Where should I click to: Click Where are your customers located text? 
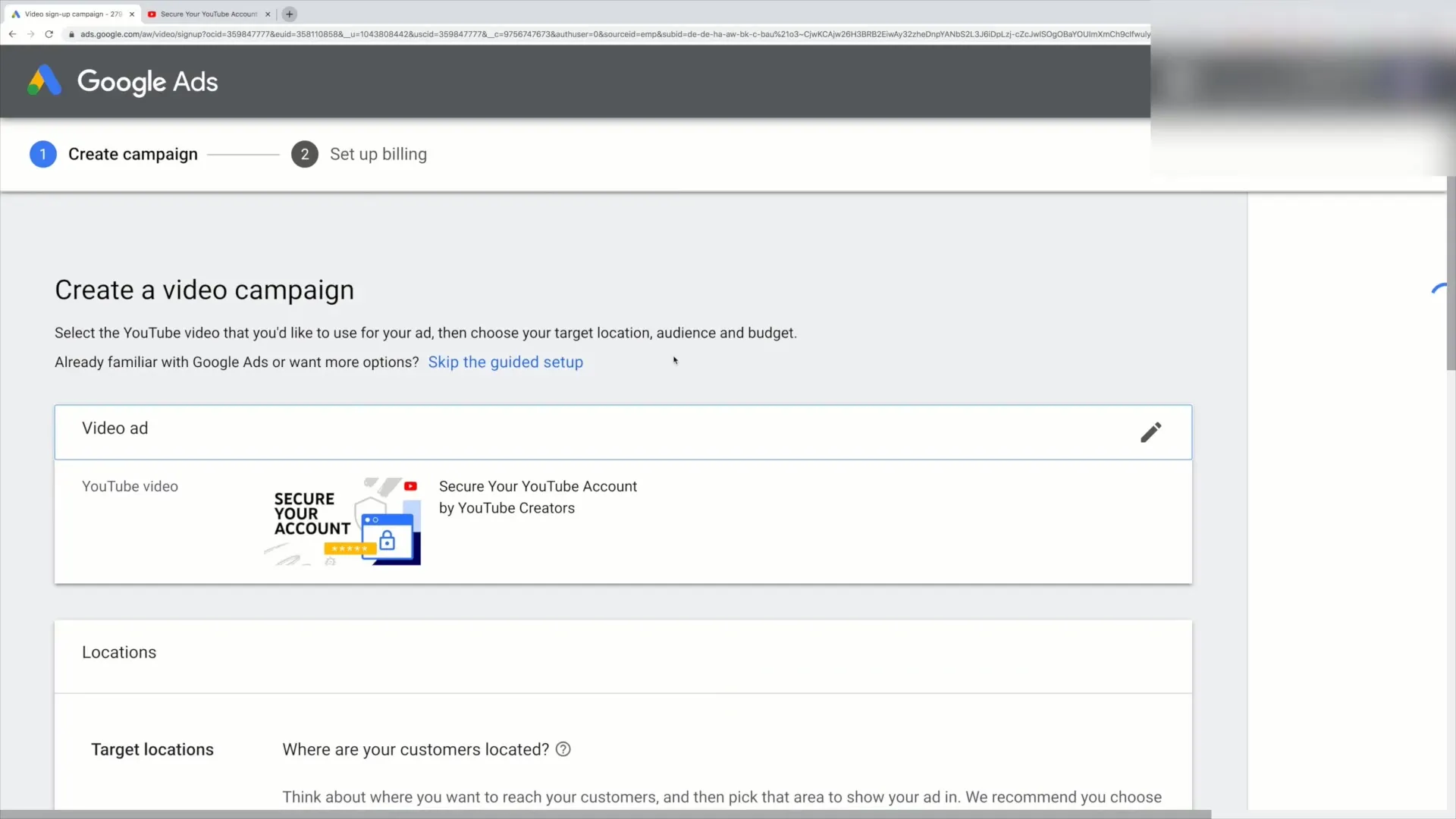(416, 749)
